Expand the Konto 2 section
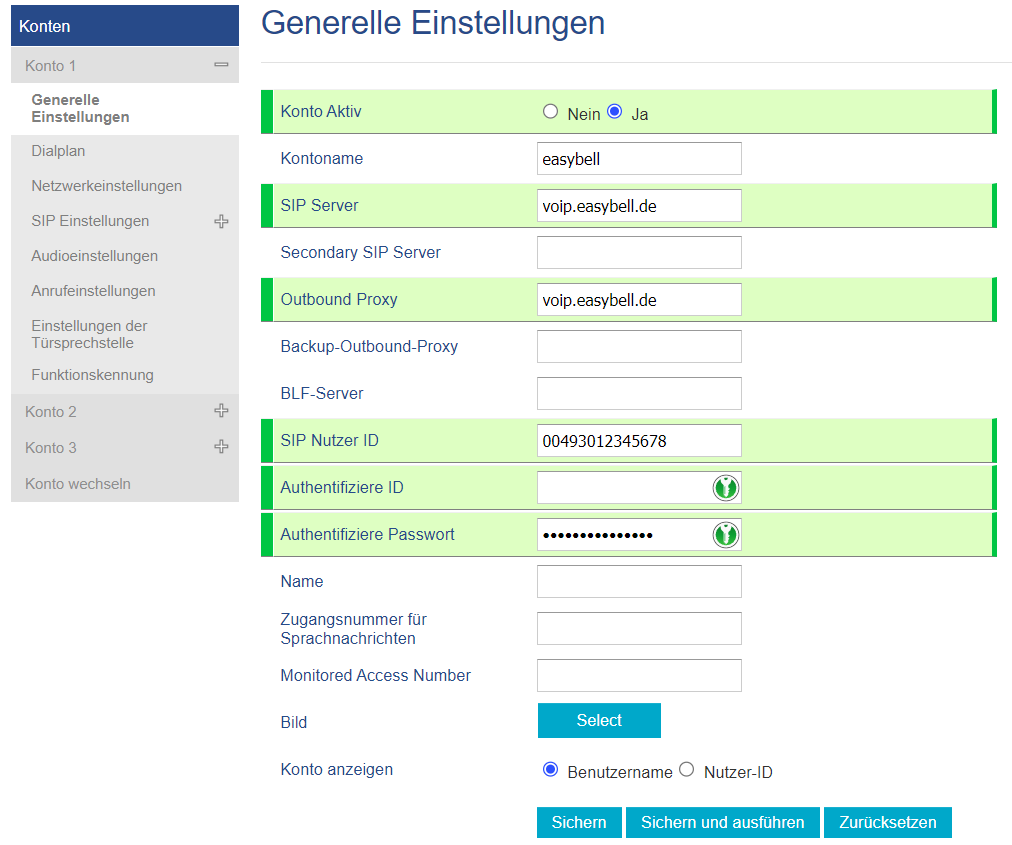The width and height of the screenshot is (1012, 845). click(x=221, y=411)
